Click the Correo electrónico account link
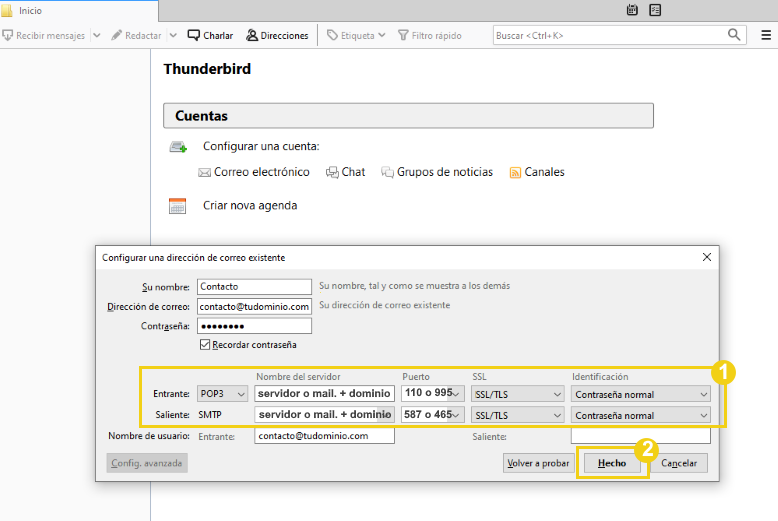The height and width of the screenshot is (521, 778). tap(254, 172)
